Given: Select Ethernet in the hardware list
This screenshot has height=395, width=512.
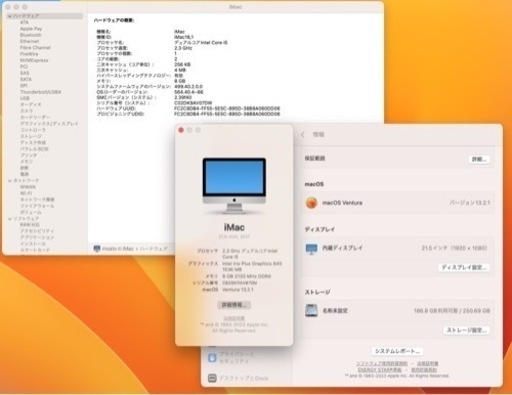Looking at the screenshot, I should (29, 41).
